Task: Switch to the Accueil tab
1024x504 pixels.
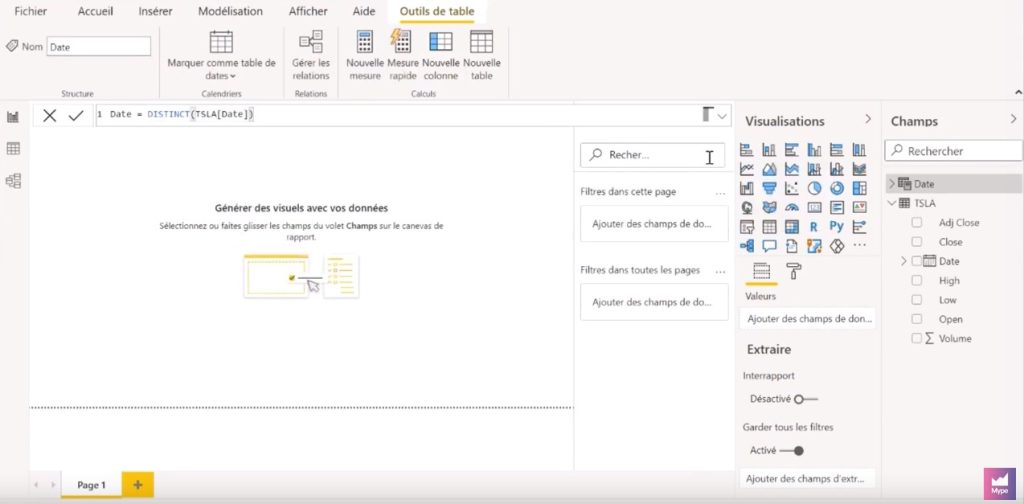Action: tap(95, 11)
